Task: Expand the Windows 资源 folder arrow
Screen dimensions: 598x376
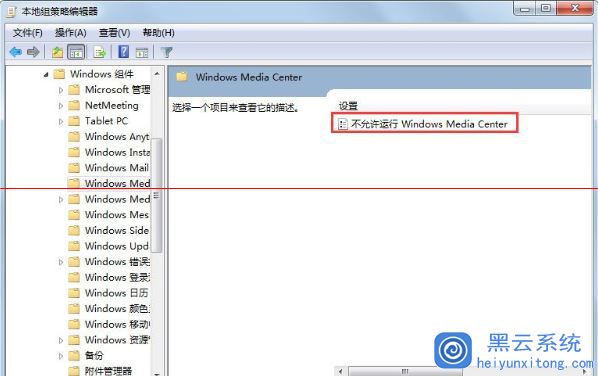Action: [x=61, y=340]
